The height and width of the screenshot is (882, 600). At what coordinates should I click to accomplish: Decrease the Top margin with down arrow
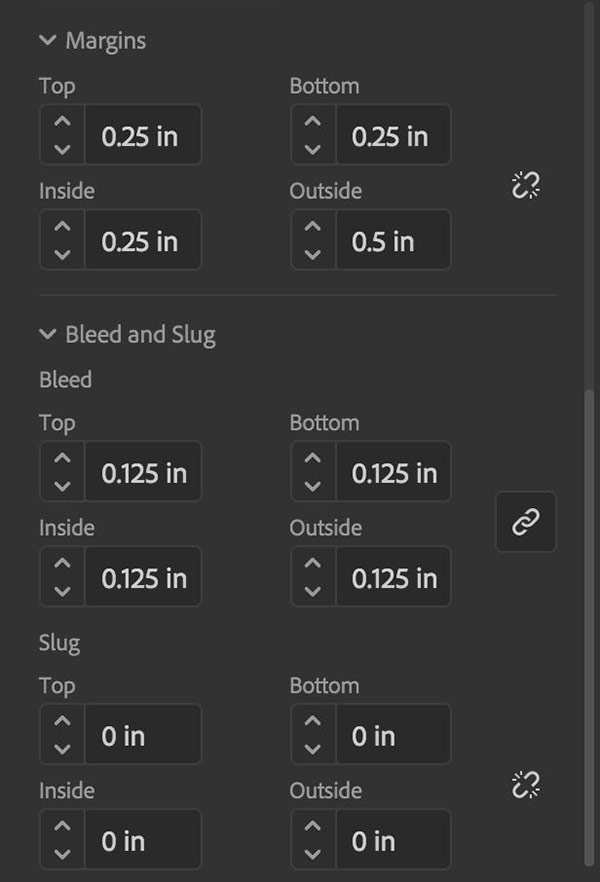click(x=62, y=149)
